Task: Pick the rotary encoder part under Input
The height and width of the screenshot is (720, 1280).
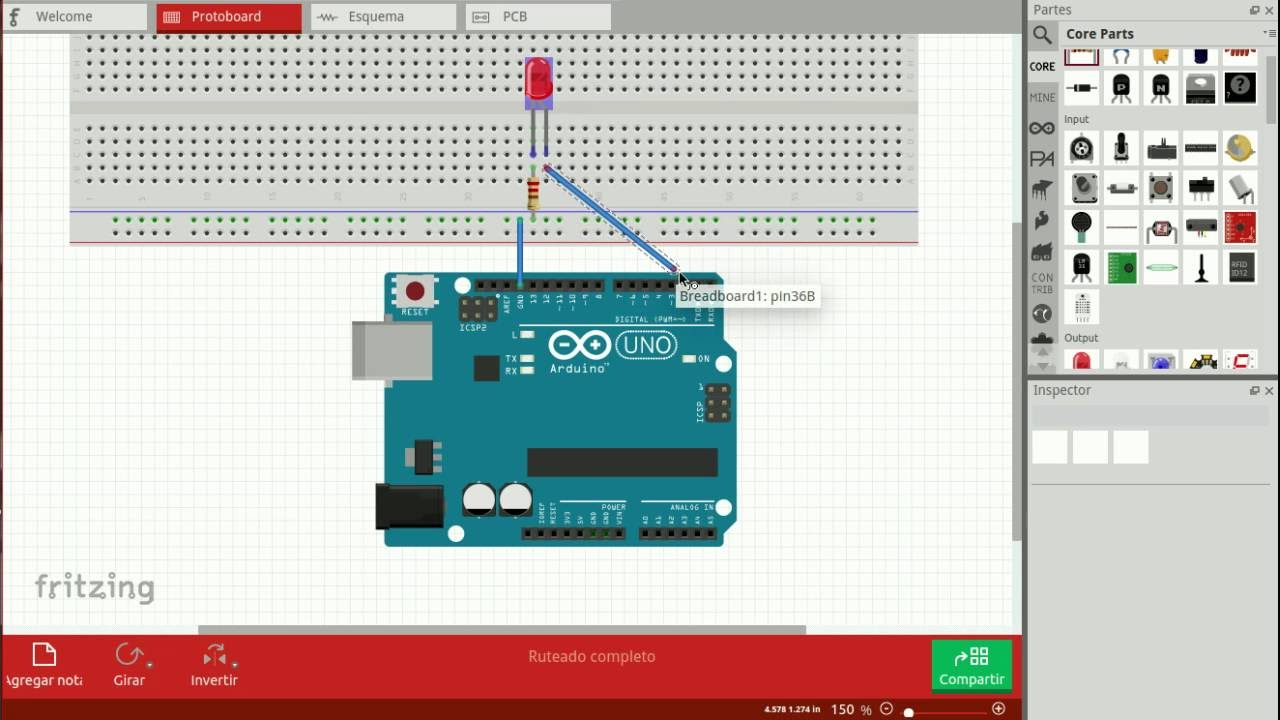Action: pos(1081,149)
